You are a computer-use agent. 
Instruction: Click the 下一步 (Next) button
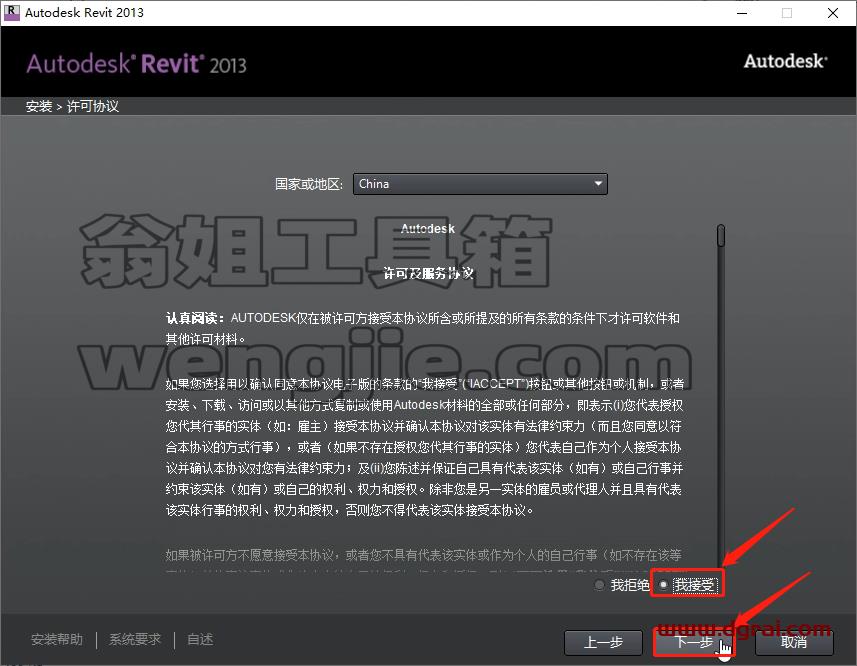tap(694, 642)
